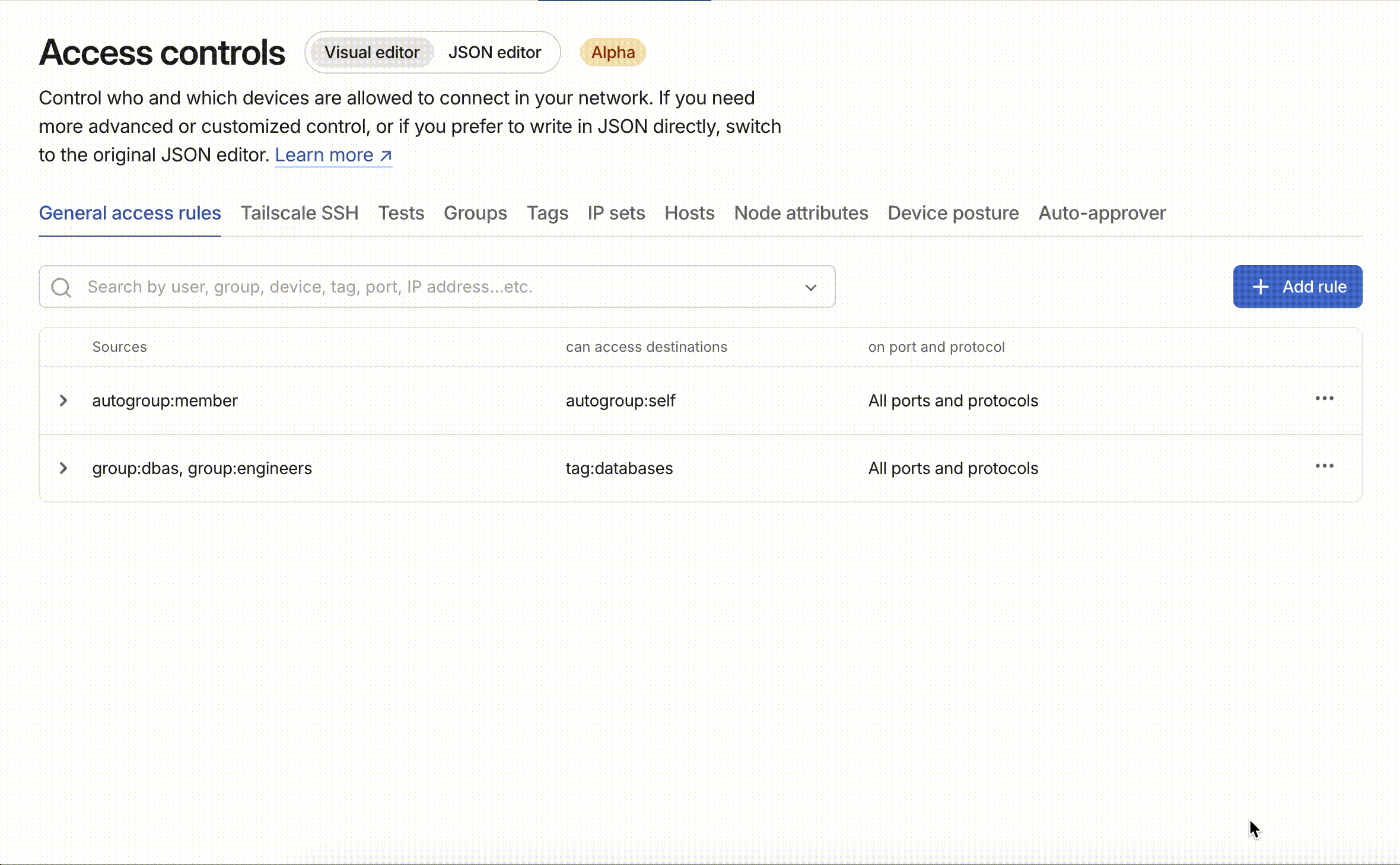Click All ports and protocols for autogroup:self

pos(953,400)
